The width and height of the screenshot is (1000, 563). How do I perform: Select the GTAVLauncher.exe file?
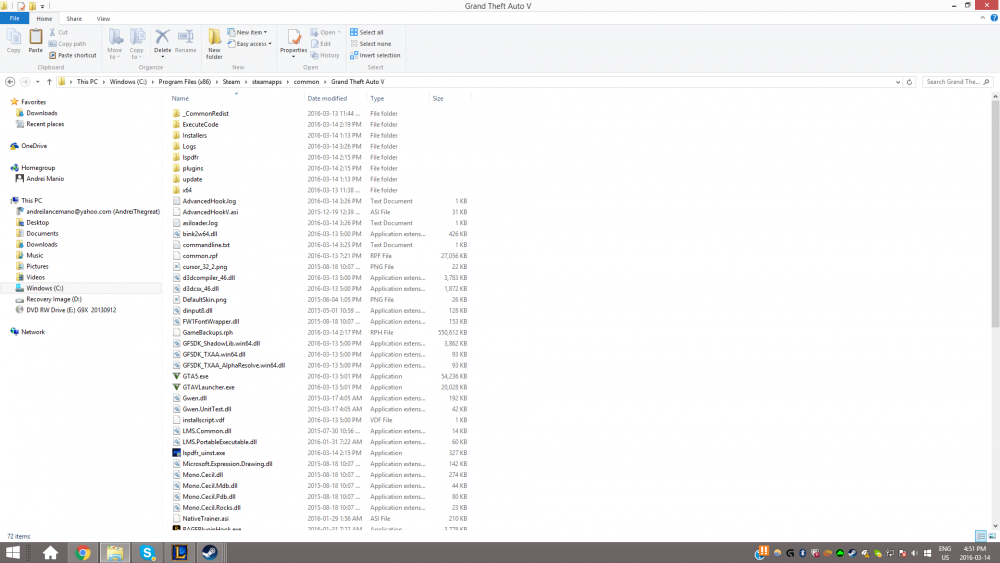coord(208,387)
